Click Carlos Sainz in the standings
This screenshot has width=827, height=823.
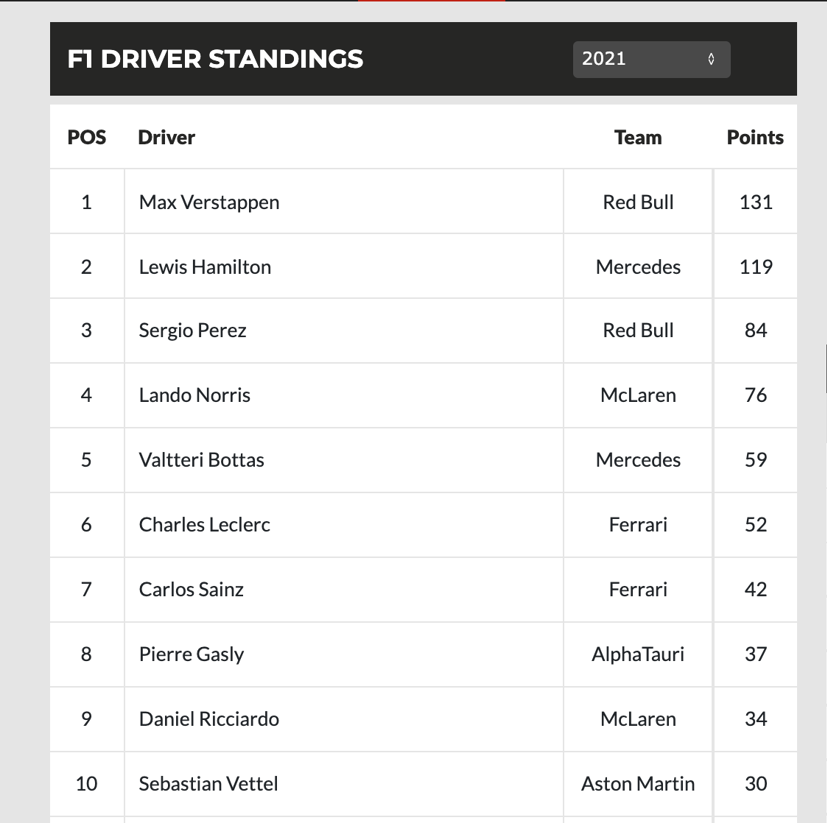191,589
